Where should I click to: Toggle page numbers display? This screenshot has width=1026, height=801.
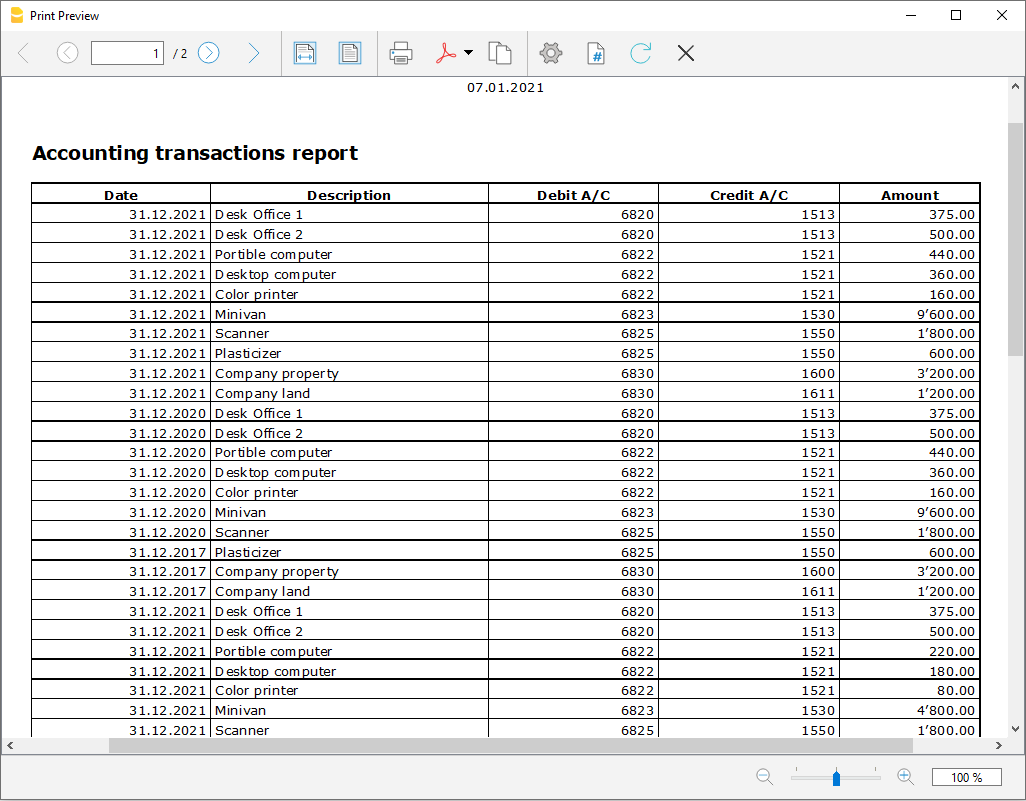596,53
